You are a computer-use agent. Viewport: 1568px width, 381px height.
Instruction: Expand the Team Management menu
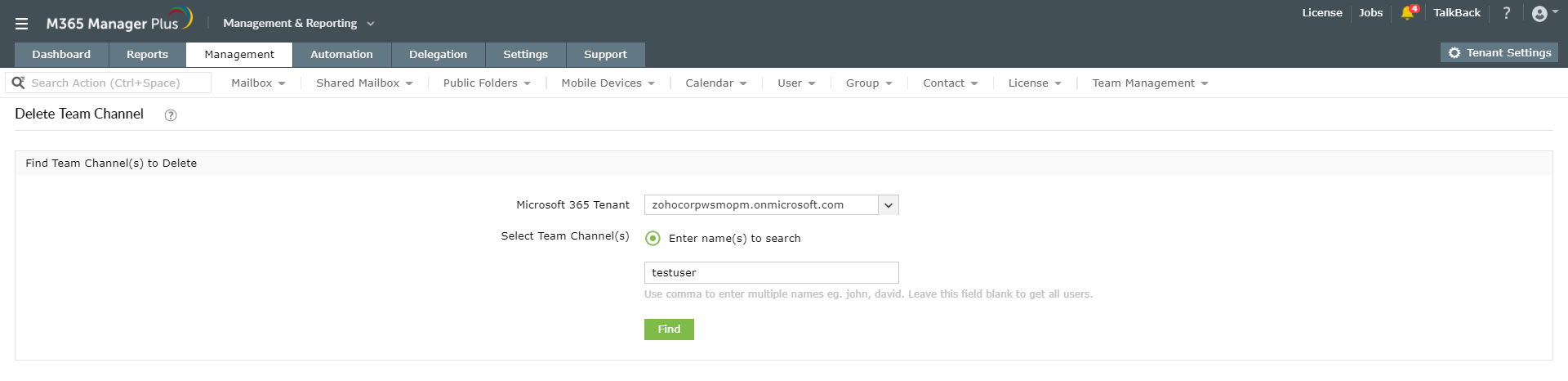[1150, 83]
